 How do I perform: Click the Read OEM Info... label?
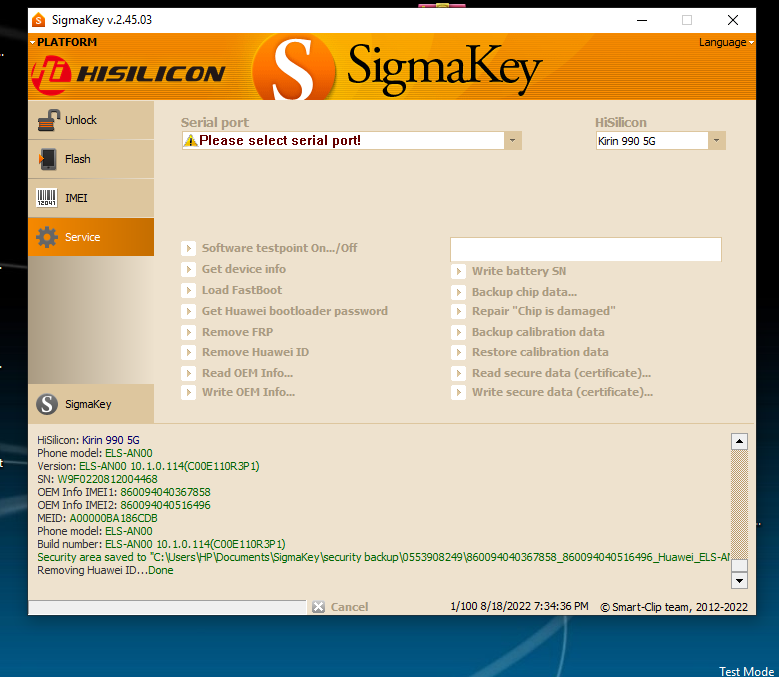pos(247,373)
